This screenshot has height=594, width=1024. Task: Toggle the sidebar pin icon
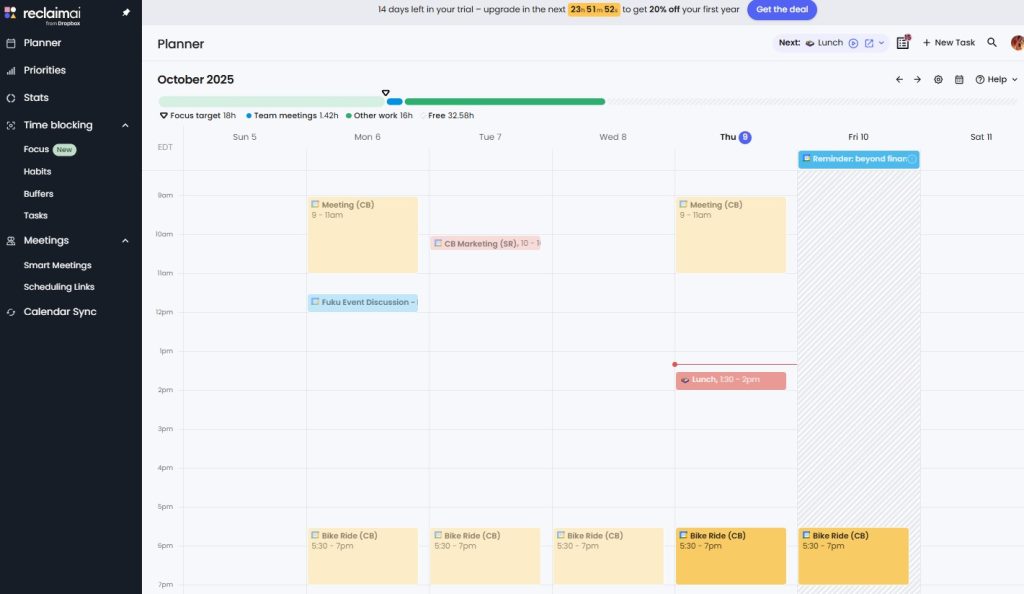(x=126, y=12)
